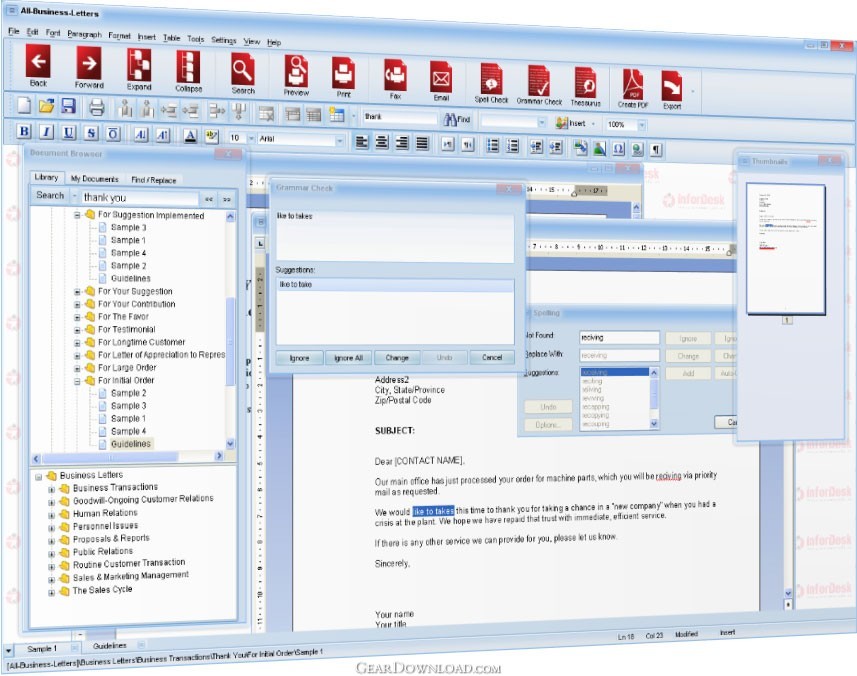The width and height of the screenshot is (857, 676).
Task: Click Ignore All in Grammar Check
Action: click(x=348, y=358)
